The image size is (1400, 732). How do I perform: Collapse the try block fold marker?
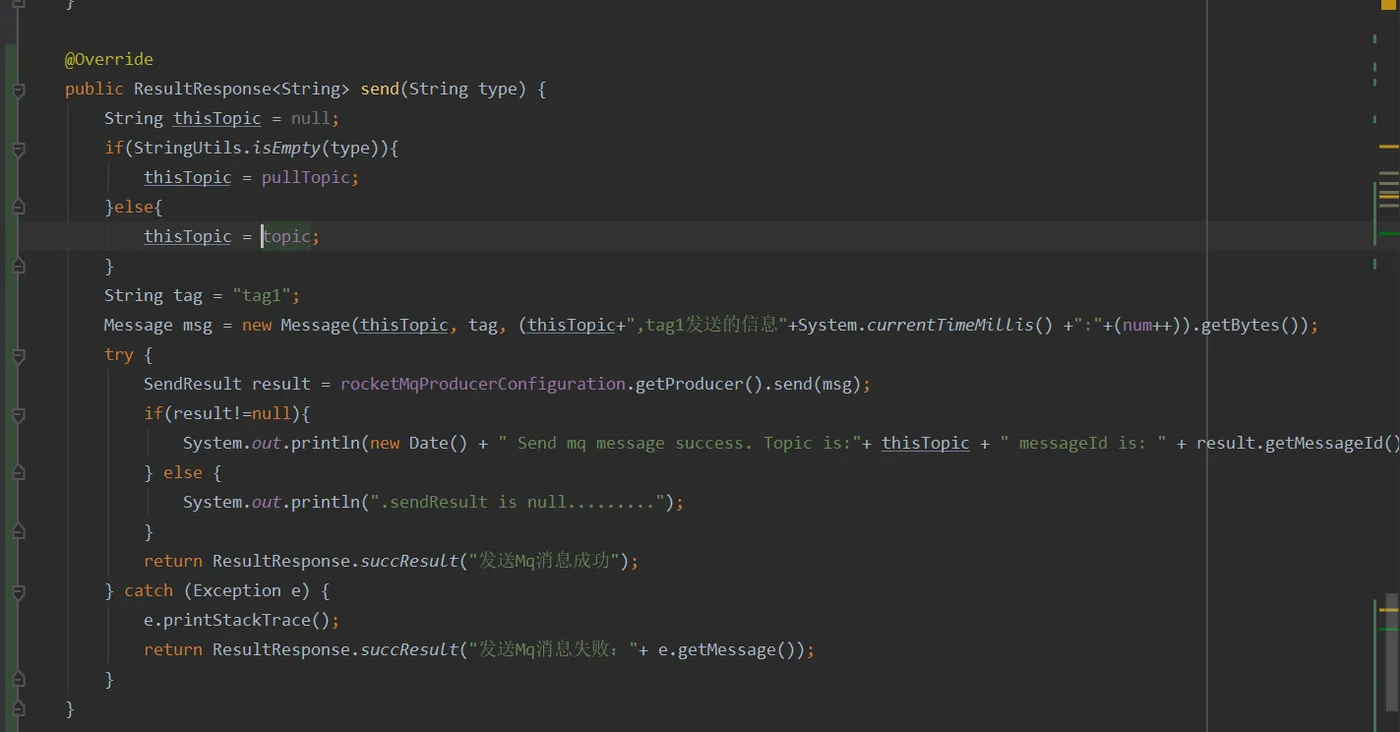point(18,355)
